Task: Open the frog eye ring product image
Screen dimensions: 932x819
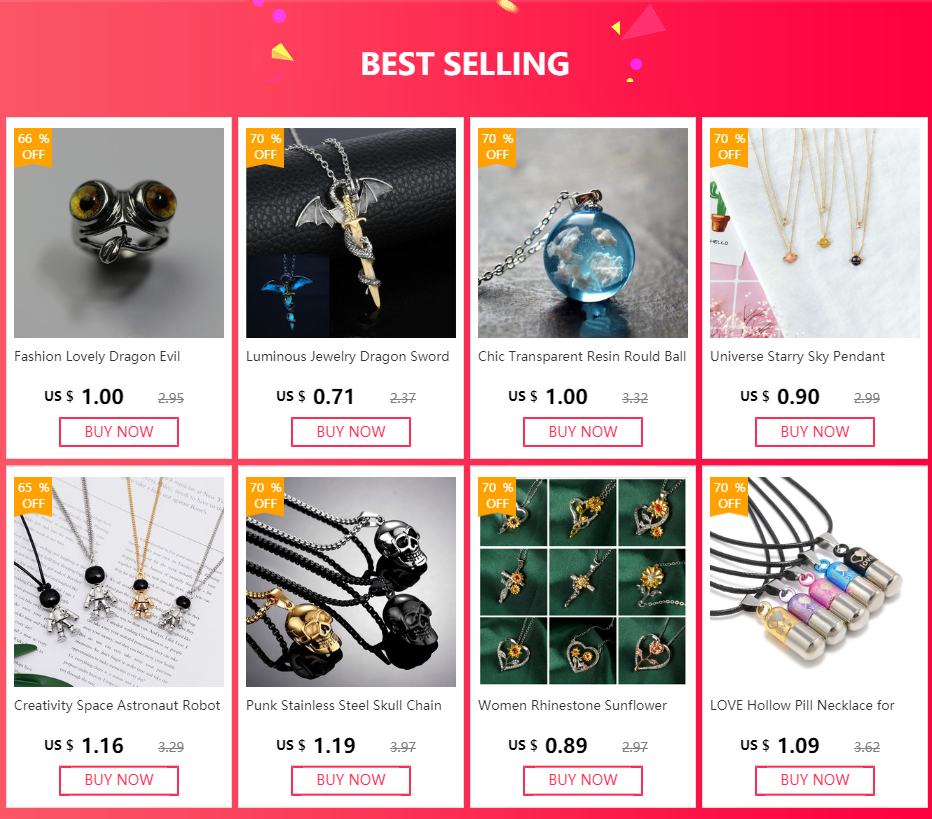Action: (x=119, y=233)
